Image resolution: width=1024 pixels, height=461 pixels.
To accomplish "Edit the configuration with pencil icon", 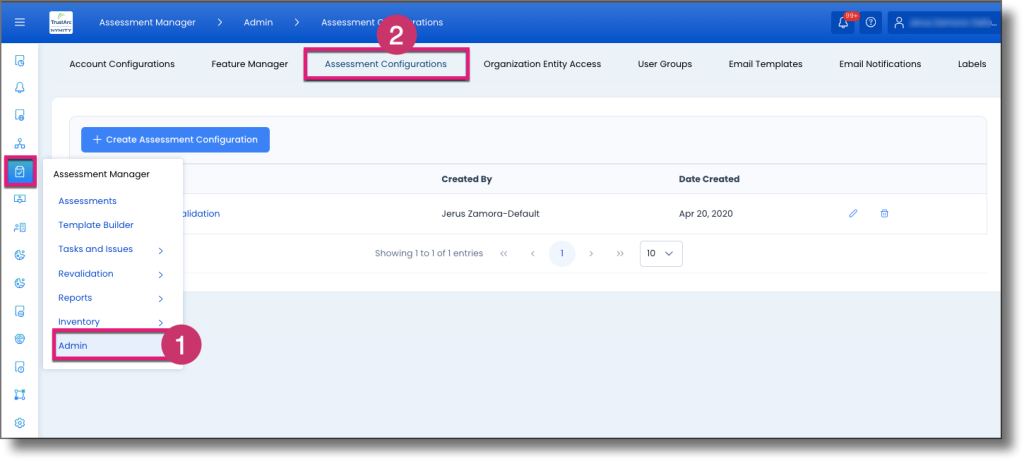I will pyautogui.click(x=853, y=214).
